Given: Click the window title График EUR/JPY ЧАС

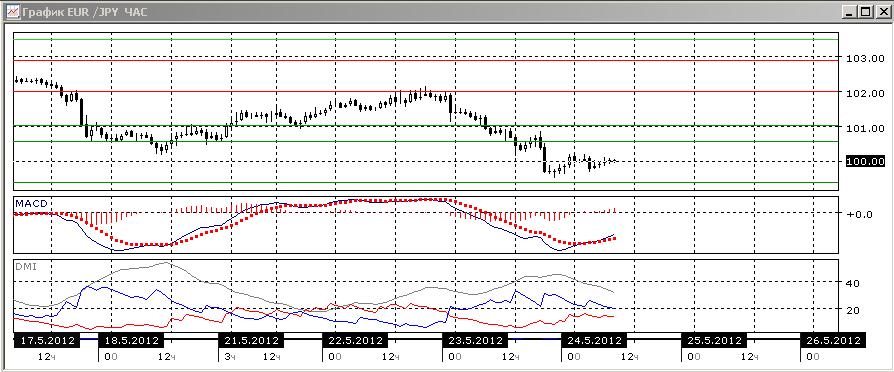Looking at the screenshot, I should [x=84, y=12].
